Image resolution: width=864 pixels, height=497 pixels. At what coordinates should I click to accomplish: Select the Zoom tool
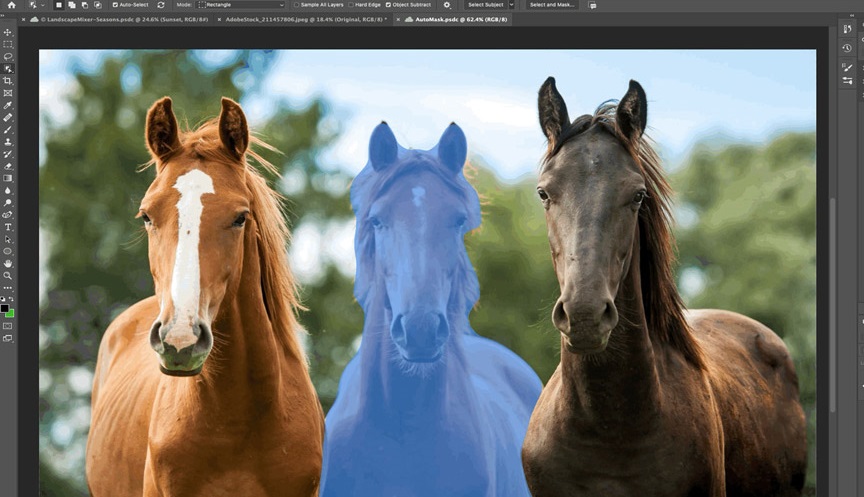(8, 275)
